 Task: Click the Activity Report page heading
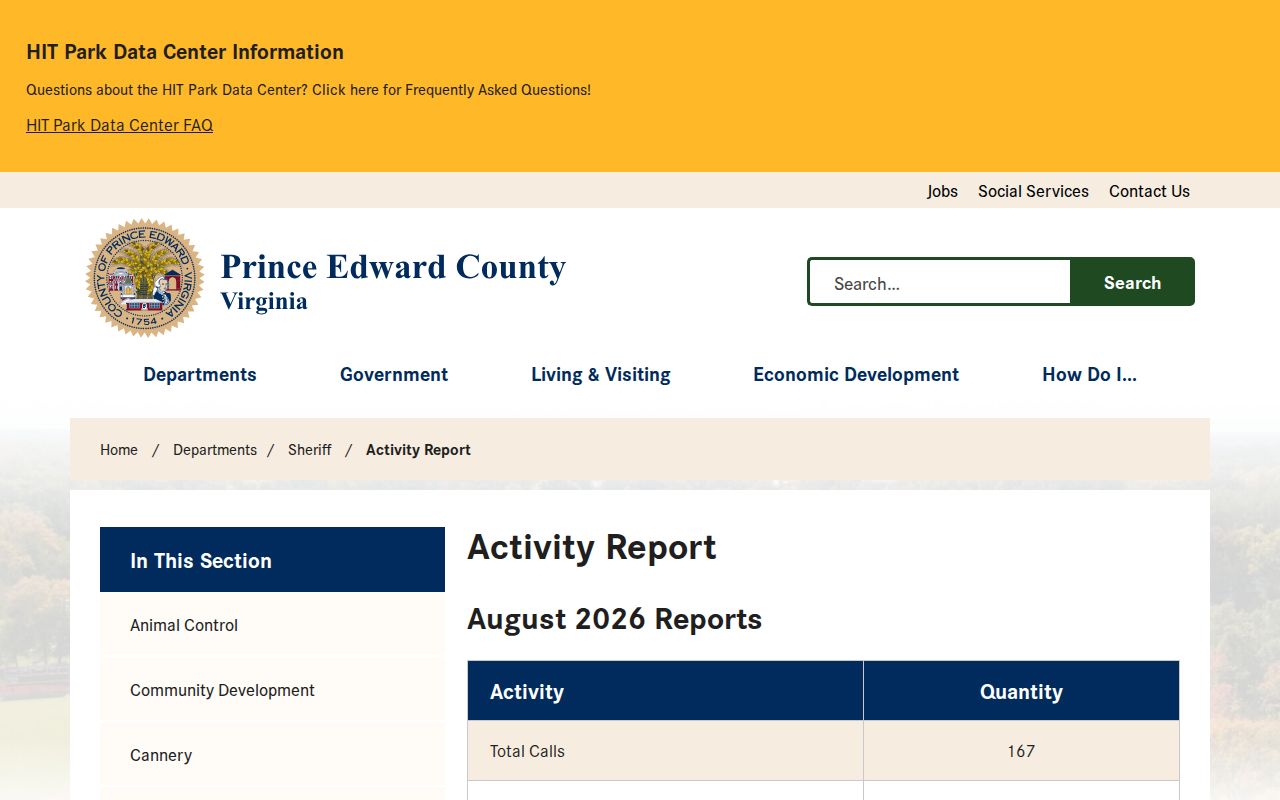(592, 547)
